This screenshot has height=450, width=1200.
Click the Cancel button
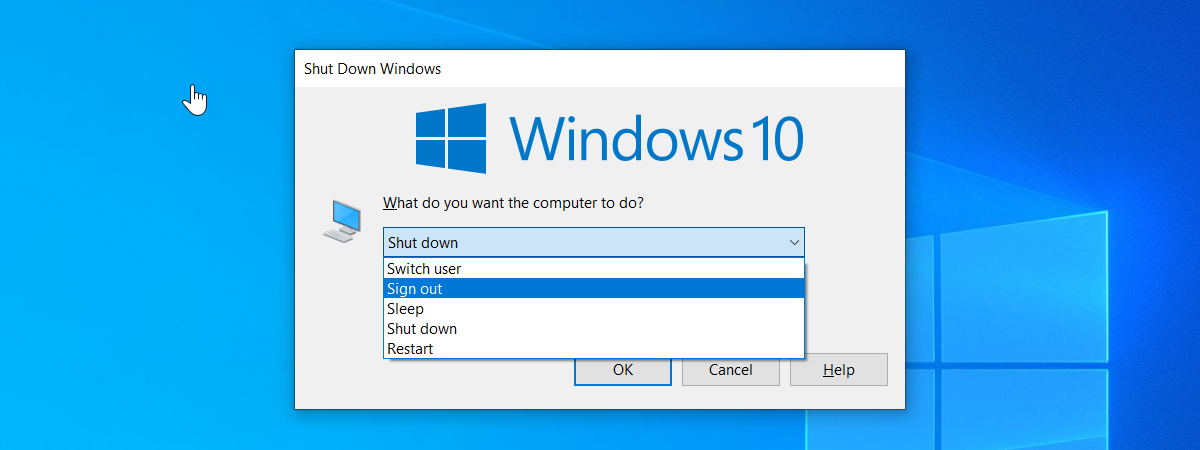[x=730, y=370]
